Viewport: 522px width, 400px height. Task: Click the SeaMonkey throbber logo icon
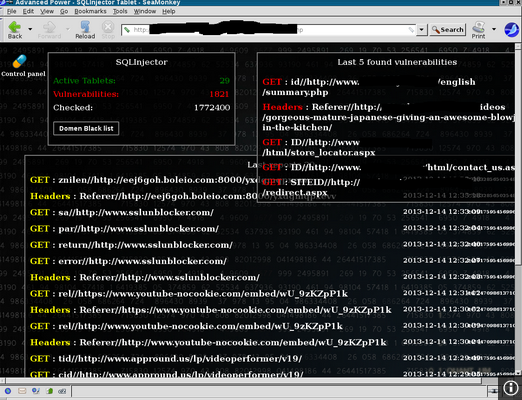pos(511,30)
